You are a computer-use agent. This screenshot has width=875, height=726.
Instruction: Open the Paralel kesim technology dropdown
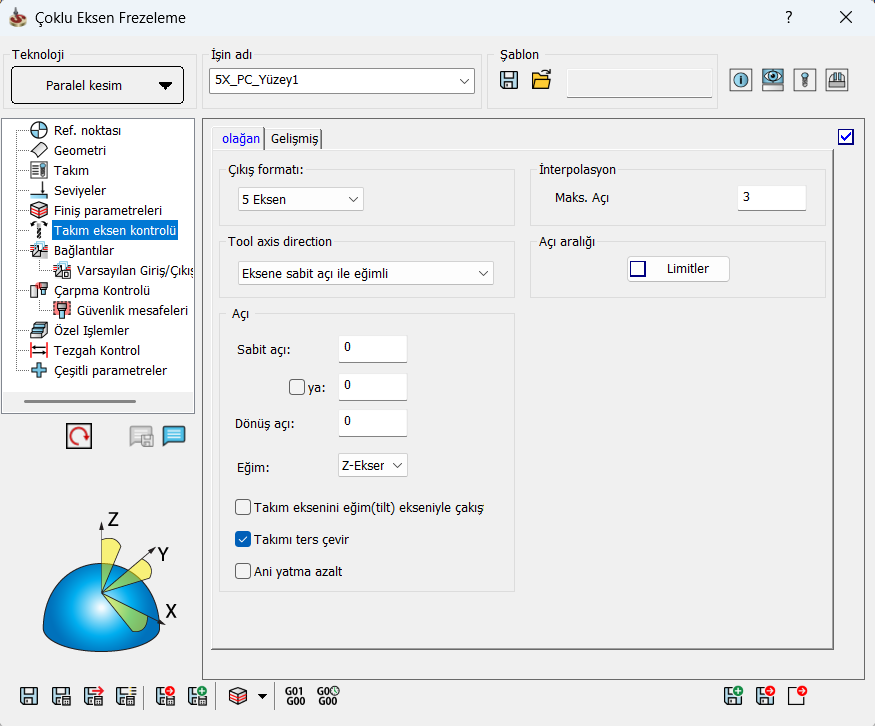pos(97,85)
